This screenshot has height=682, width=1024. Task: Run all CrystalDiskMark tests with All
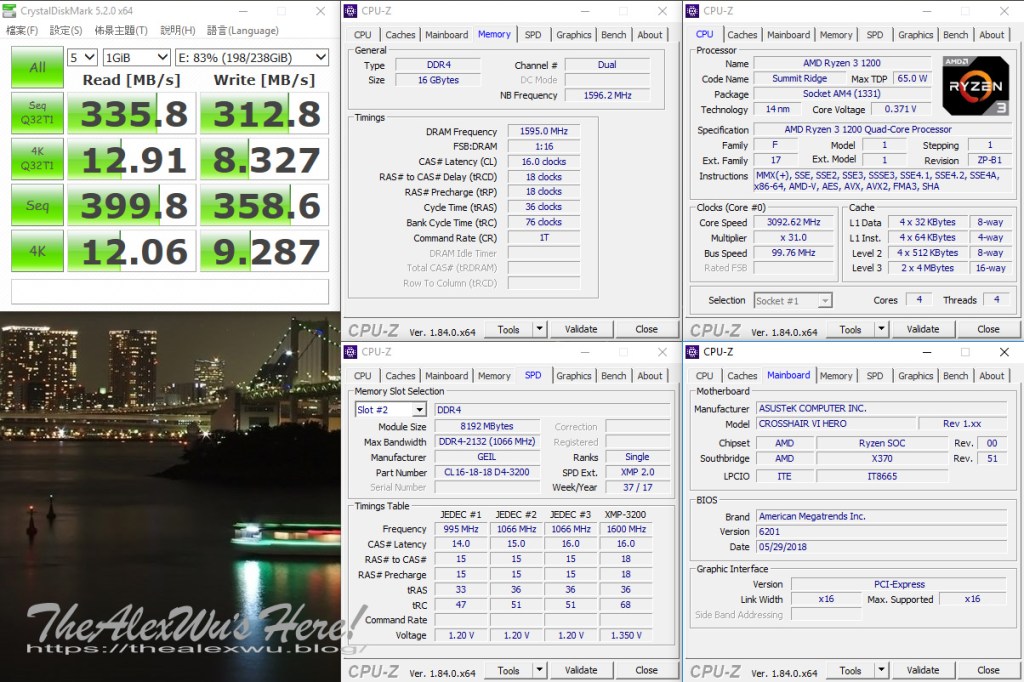coord(37,68)
